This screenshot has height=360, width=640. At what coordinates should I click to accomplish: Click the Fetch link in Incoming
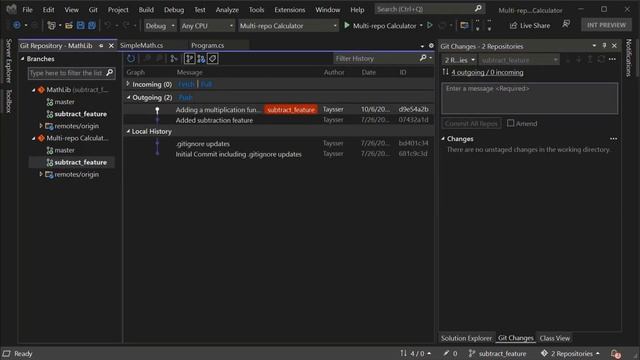187,84
